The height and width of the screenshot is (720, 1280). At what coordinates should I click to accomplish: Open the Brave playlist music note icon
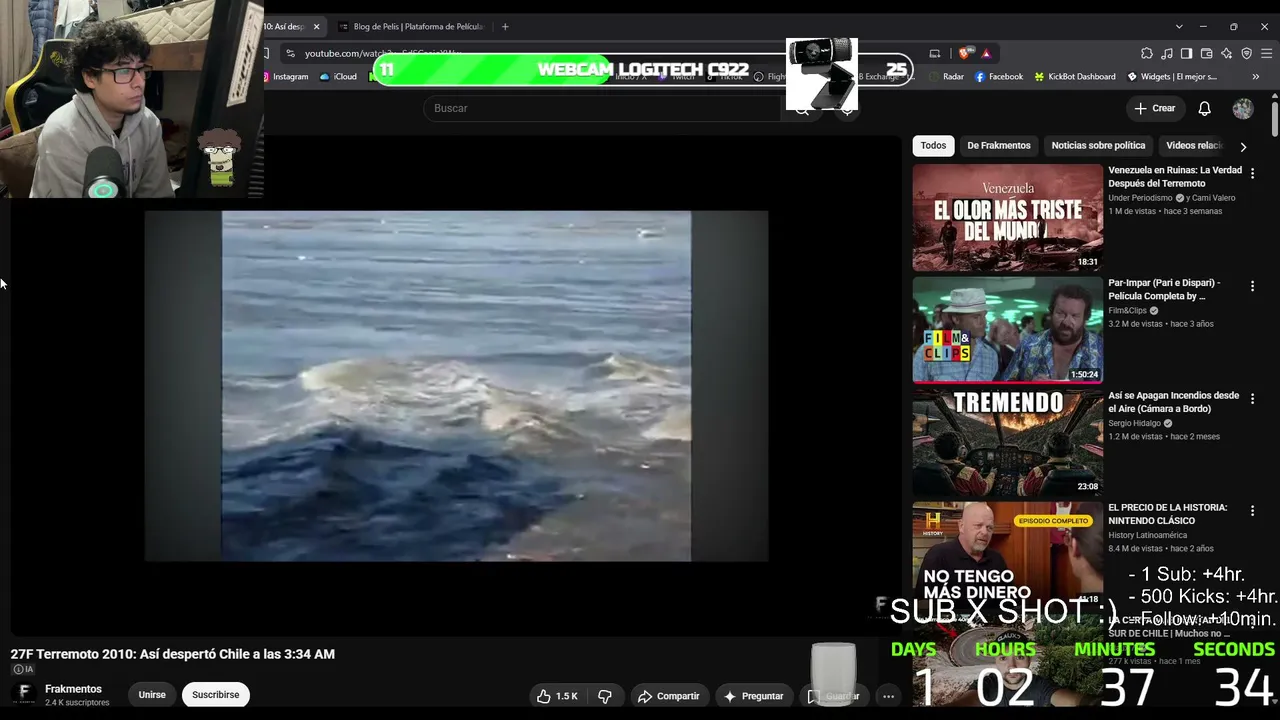pos(1167,53)
